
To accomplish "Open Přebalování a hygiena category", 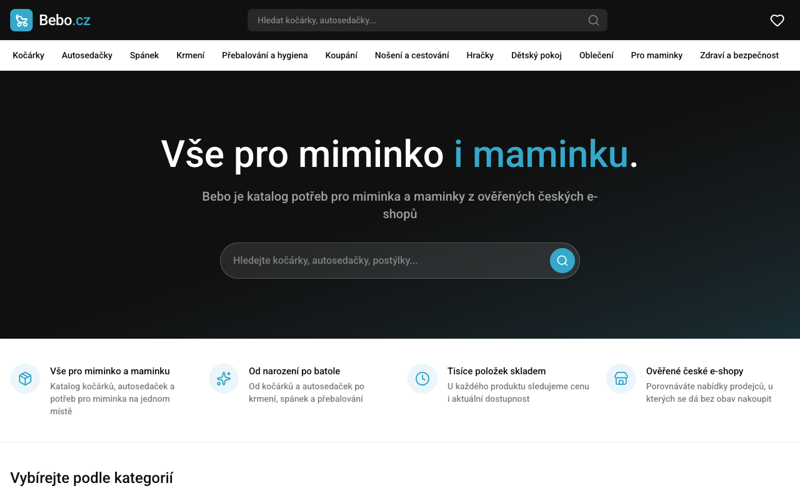I will tap(265, 55).
